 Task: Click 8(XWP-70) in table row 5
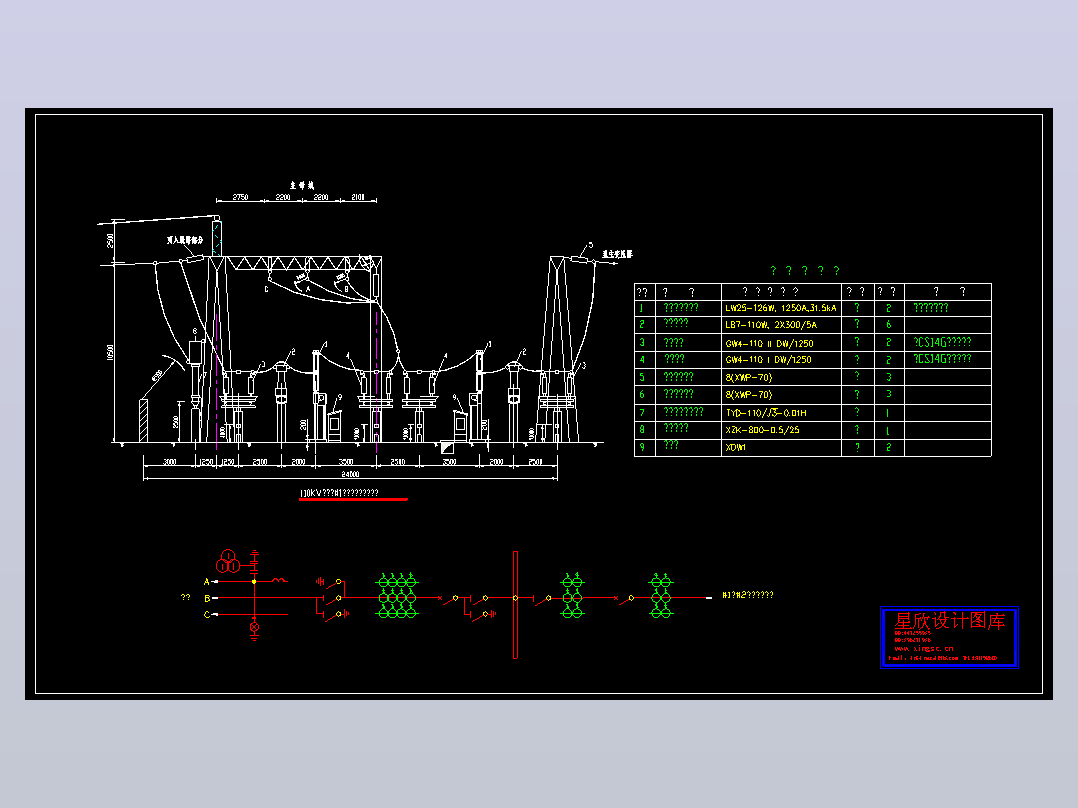pyautogui.click(x=781, y=377)
